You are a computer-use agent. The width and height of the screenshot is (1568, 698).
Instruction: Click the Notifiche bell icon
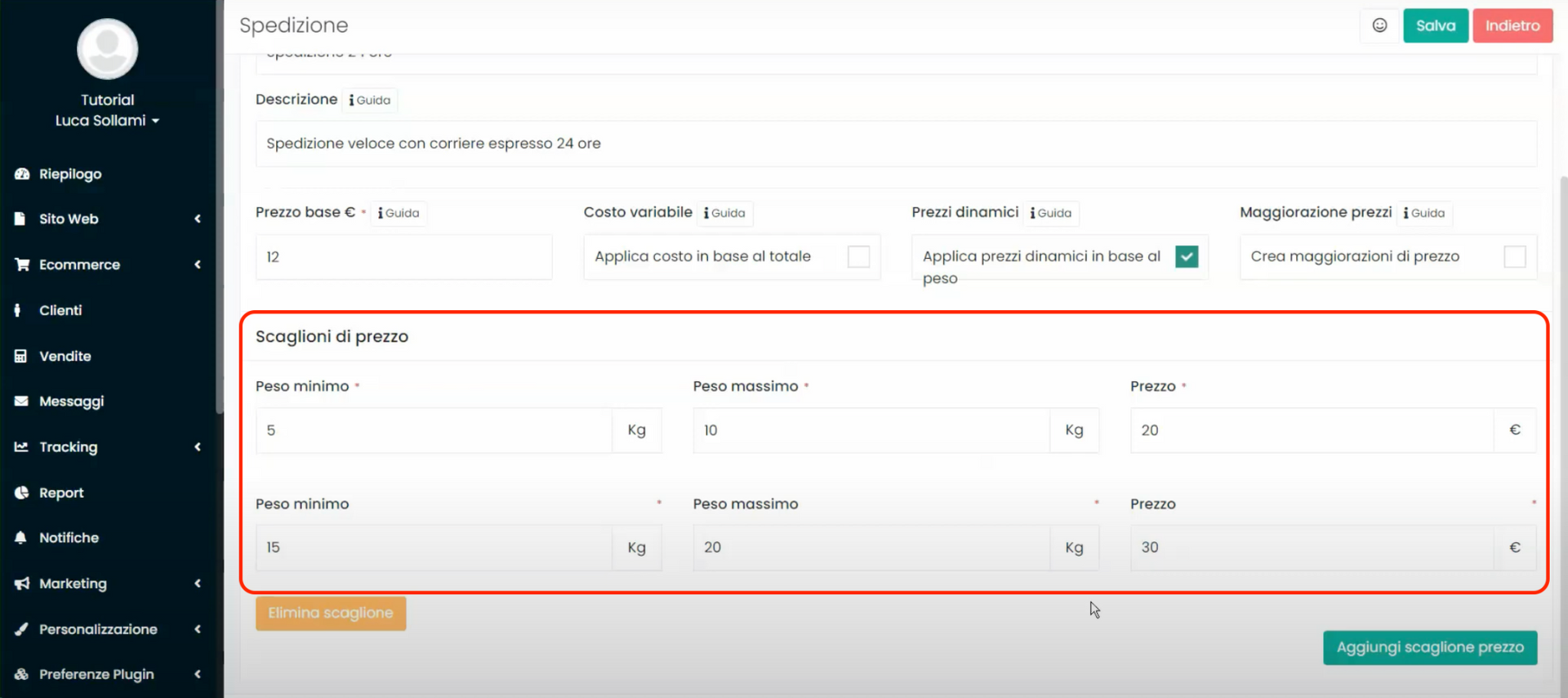pos(21,537)
